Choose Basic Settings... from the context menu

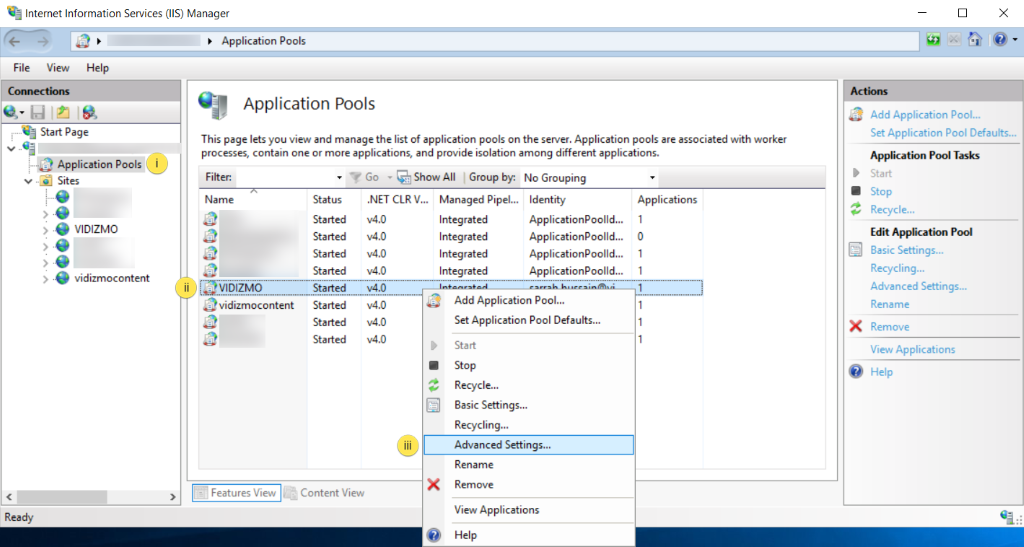point(490,405)
